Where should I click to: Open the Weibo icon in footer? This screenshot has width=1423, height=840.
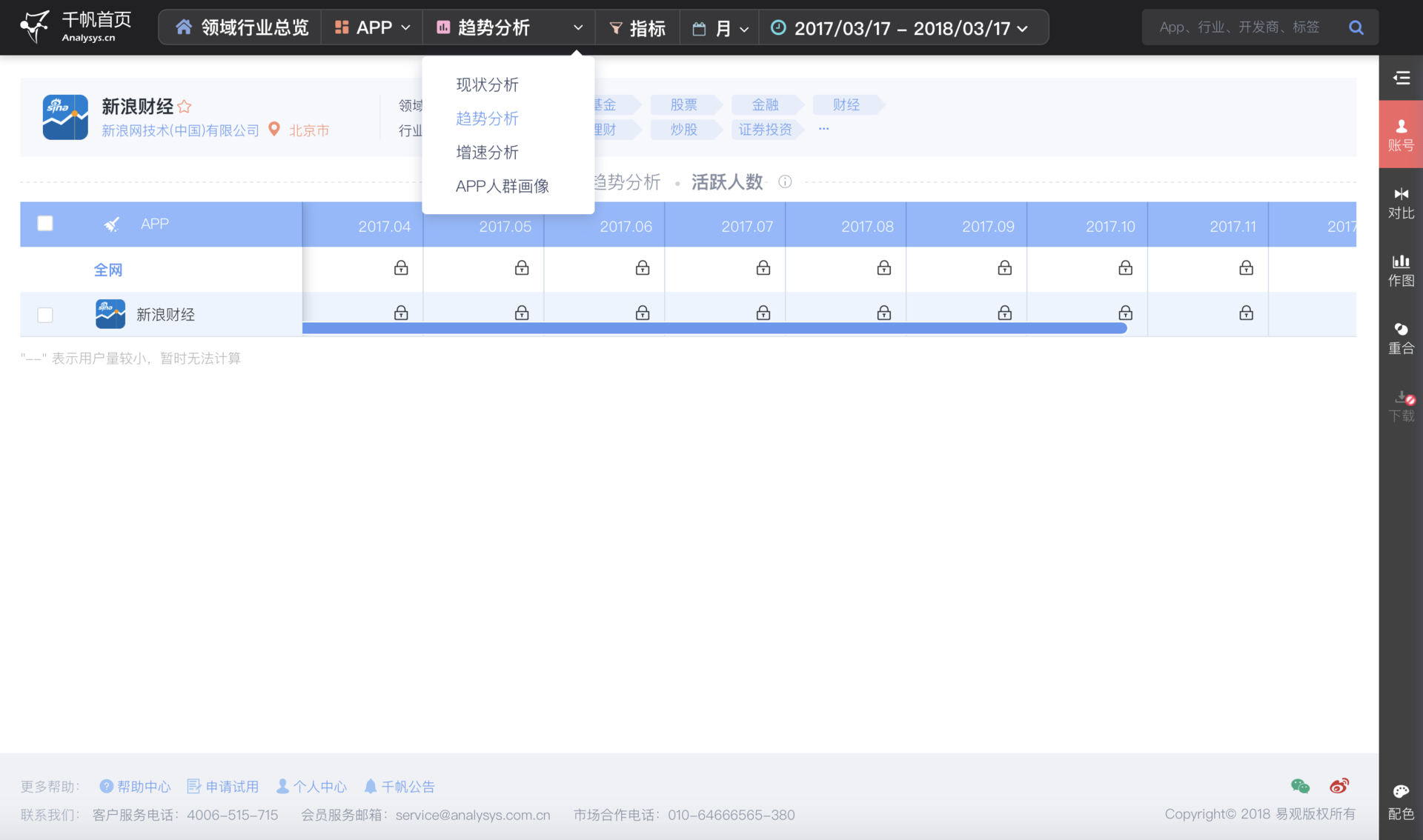[1339, 786]
